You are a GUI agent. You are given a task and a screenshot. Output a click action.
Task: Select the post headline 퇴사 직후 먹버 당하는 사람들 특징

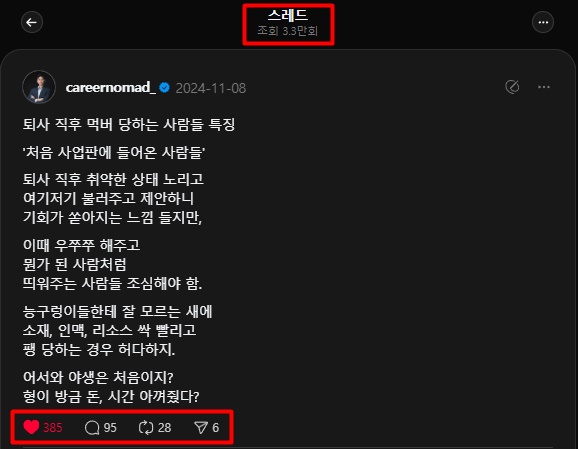[x=129, y=124]
